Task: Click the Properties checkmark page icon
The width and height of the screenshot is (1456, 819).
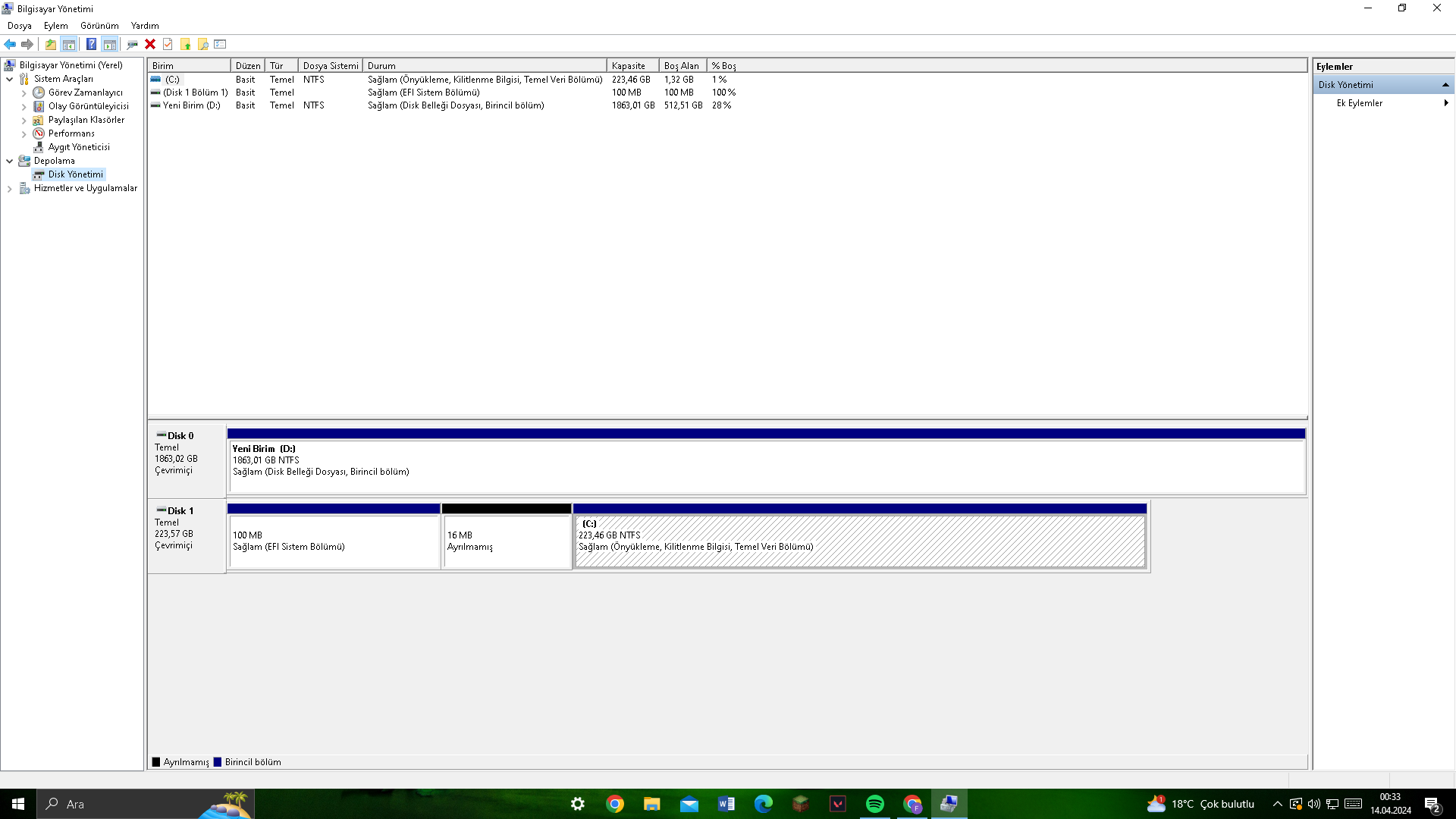Action: [168, 44]
